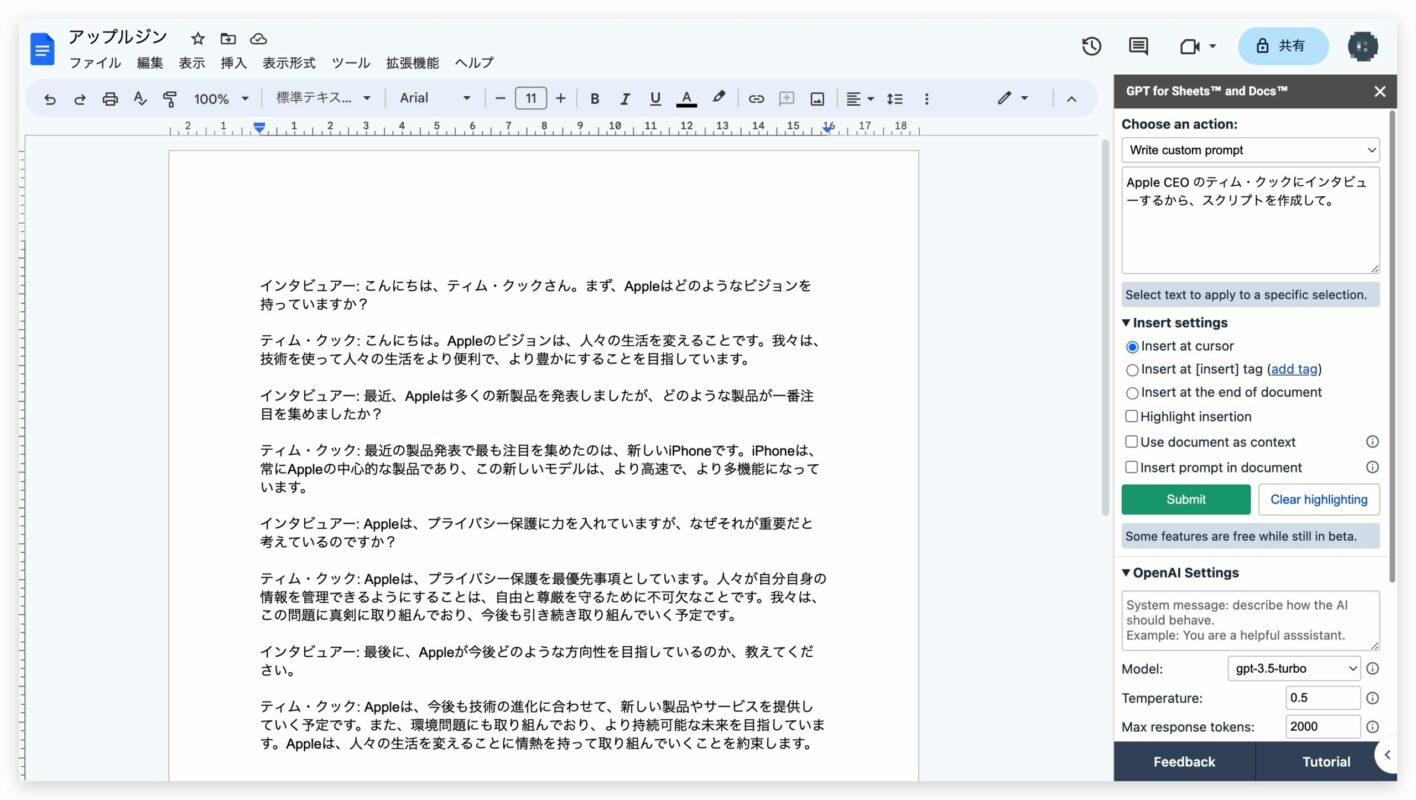Open more toolbar options

[926, 99]
